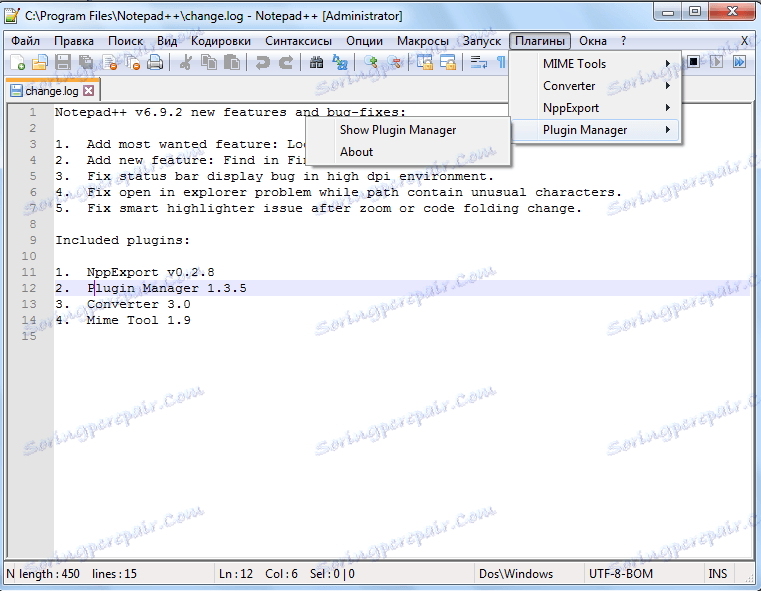
Task: Click the line 'Plugin Manager 1.3.5'
Action: coord(166,288)
